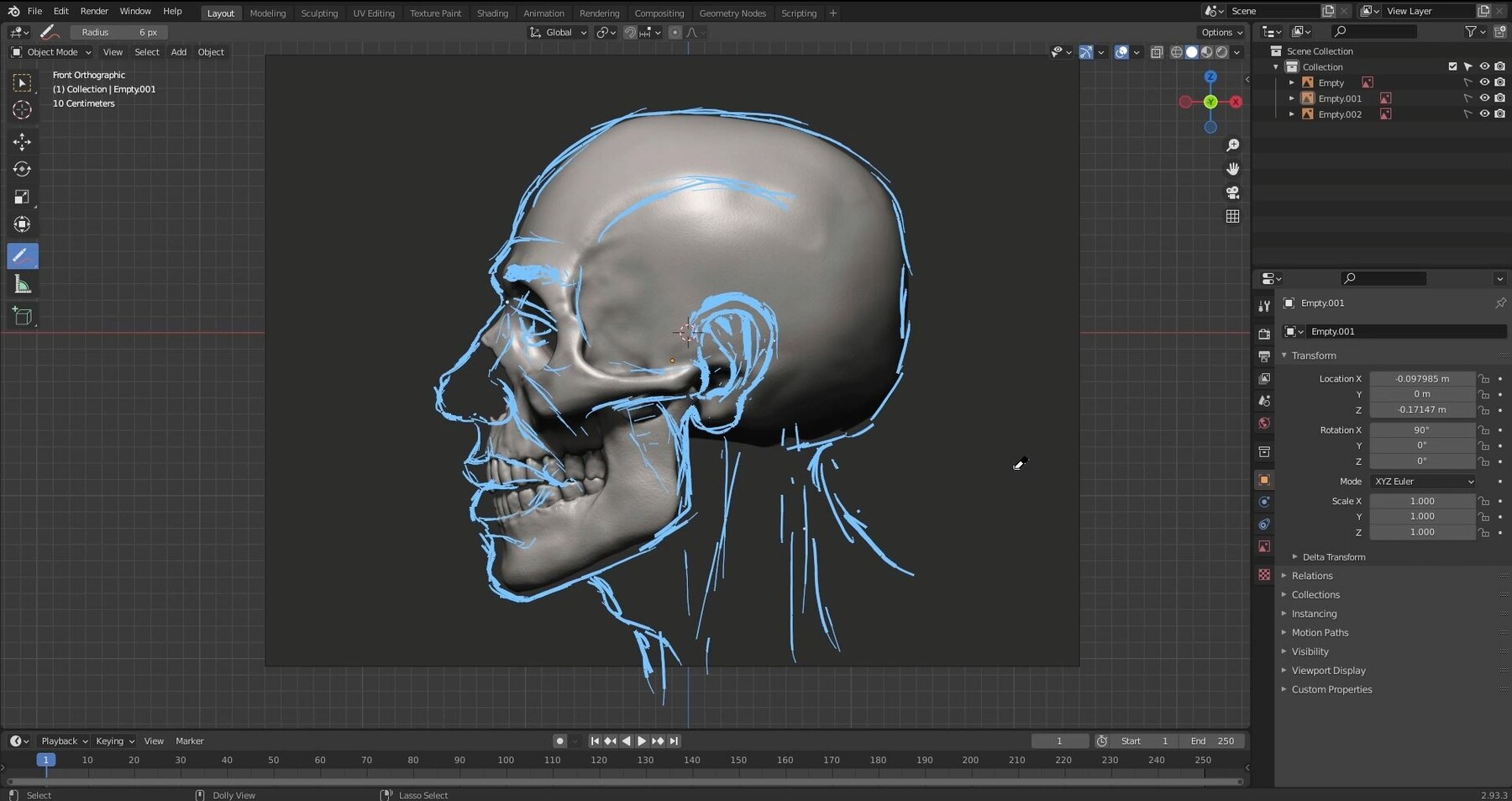This screenshot has width=1512, height=801.
Task: Collapse the Motion Paths panel header
Action: [x=1321, y=633]
